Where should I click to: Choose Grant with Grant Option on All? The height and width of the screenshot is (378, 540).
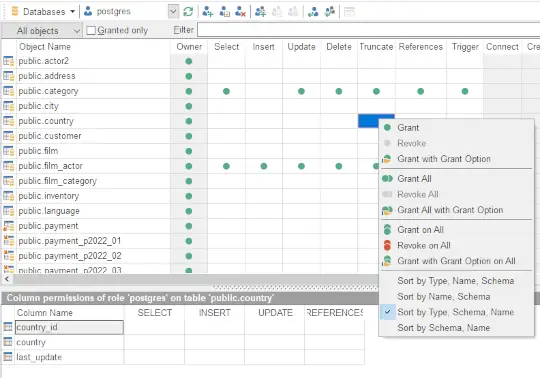456,261
